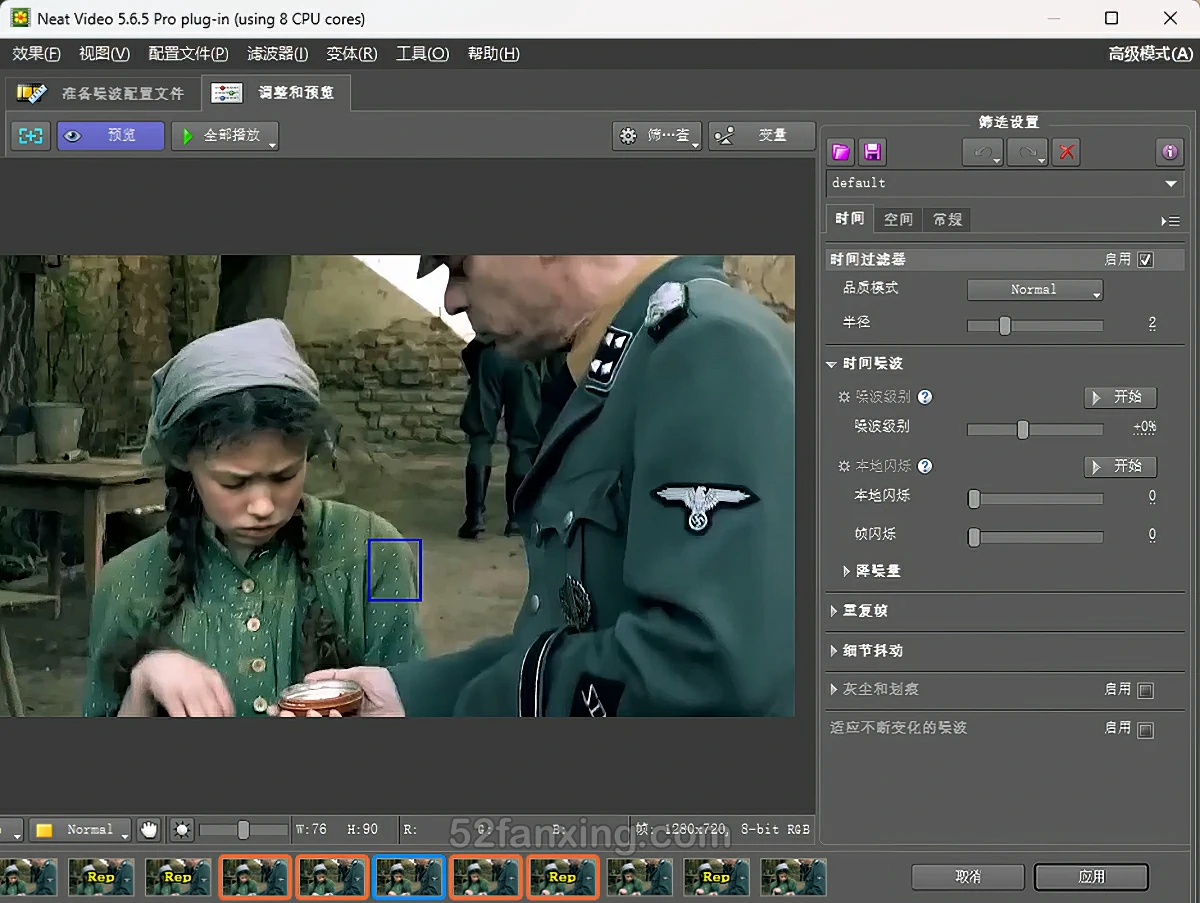Open the 帮助(H) menu
This screenshot has height=903, width=1200.
tap(493, 54)
